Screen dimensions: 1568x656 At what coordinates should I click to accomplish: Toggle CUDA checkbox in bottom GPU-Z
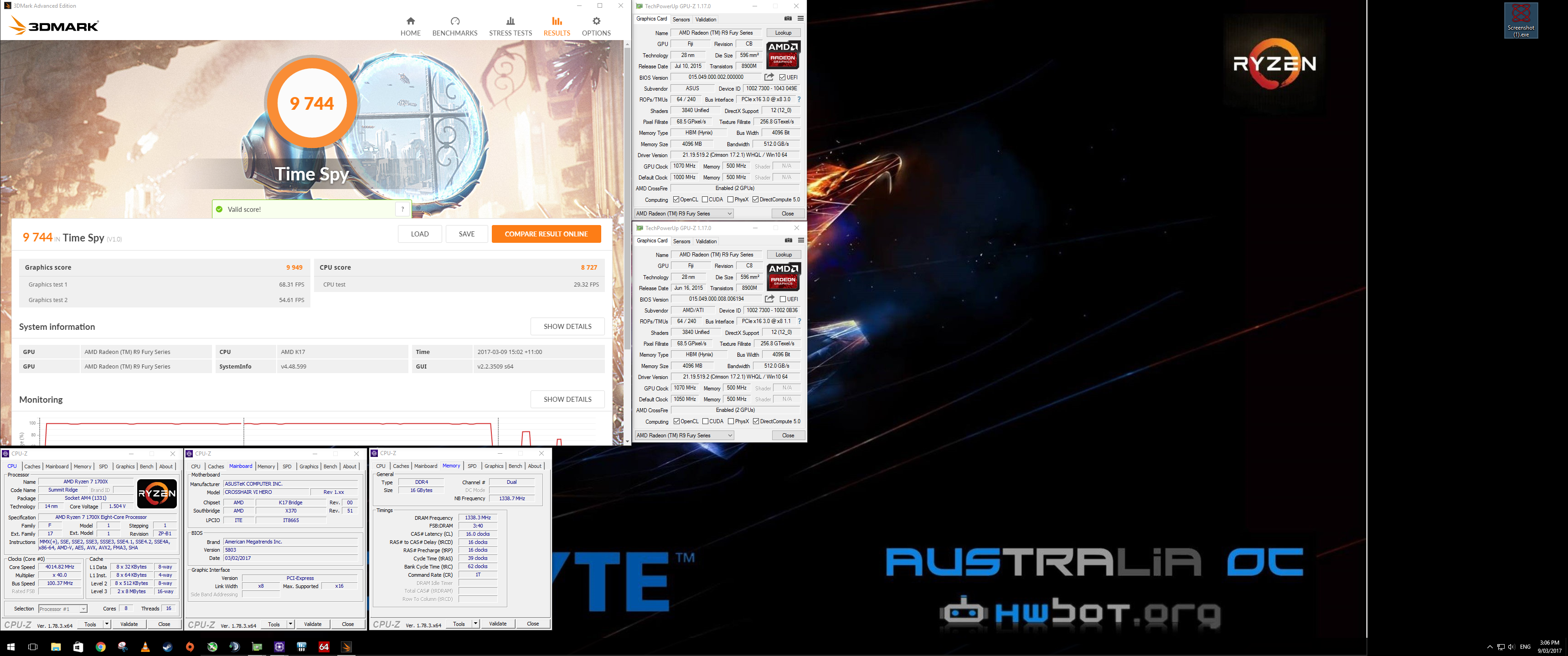click(x=706, y=421)
